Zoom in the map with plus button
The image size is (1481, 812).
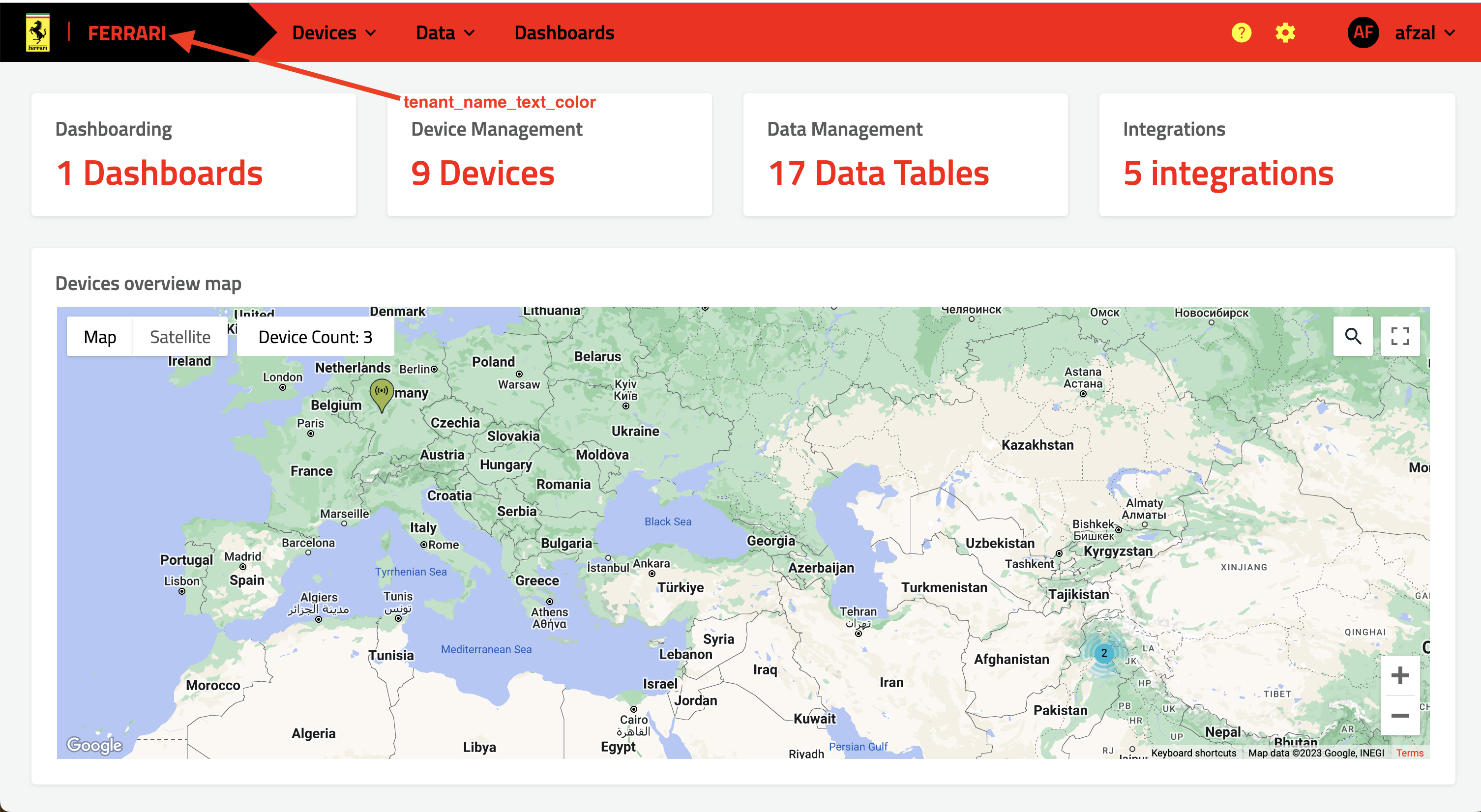tap(1400, 675)
